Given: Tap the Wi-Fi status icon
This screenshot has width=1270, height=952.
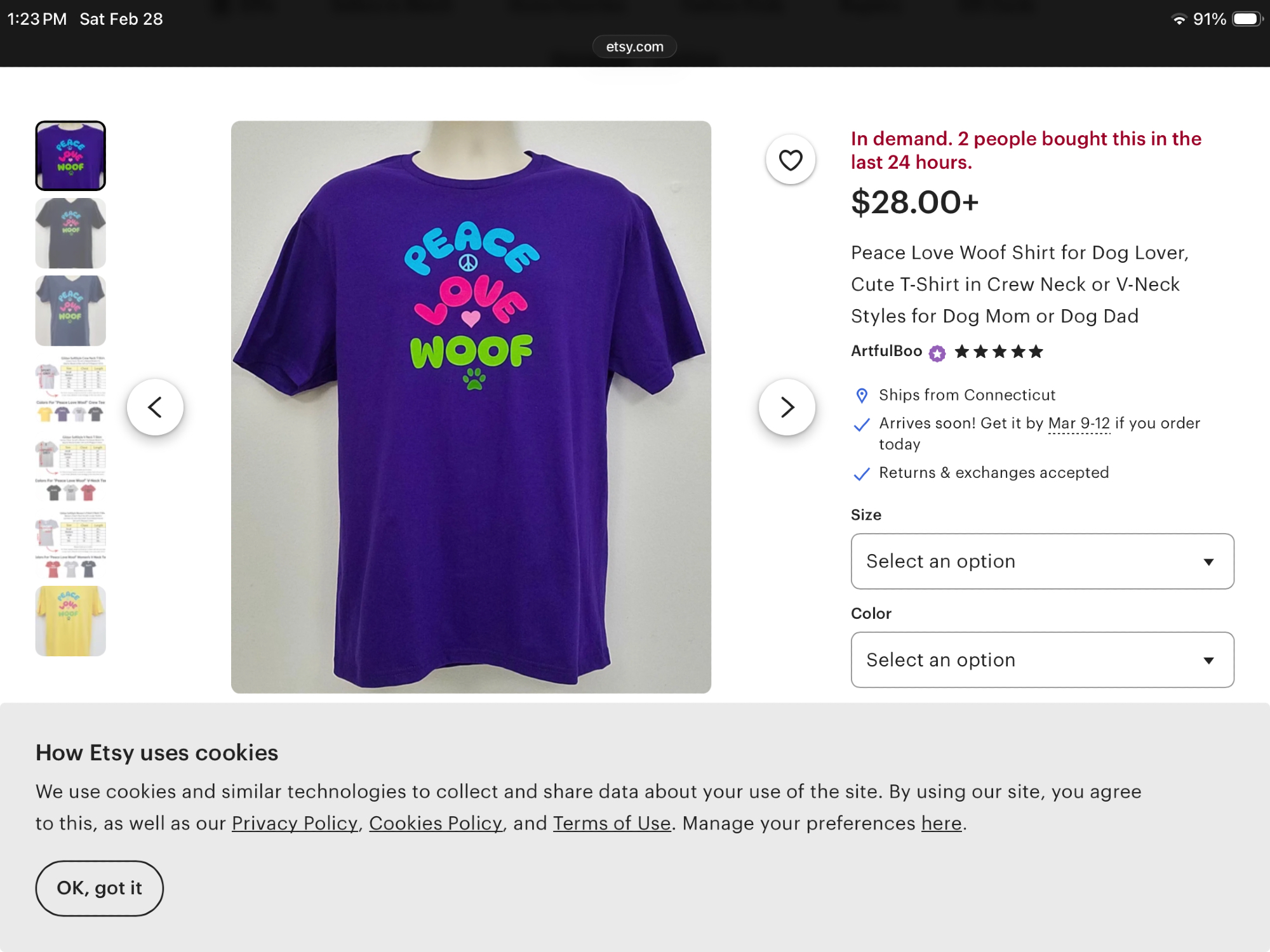Looking at the screenshot, I should click(x=1179, y=19).
